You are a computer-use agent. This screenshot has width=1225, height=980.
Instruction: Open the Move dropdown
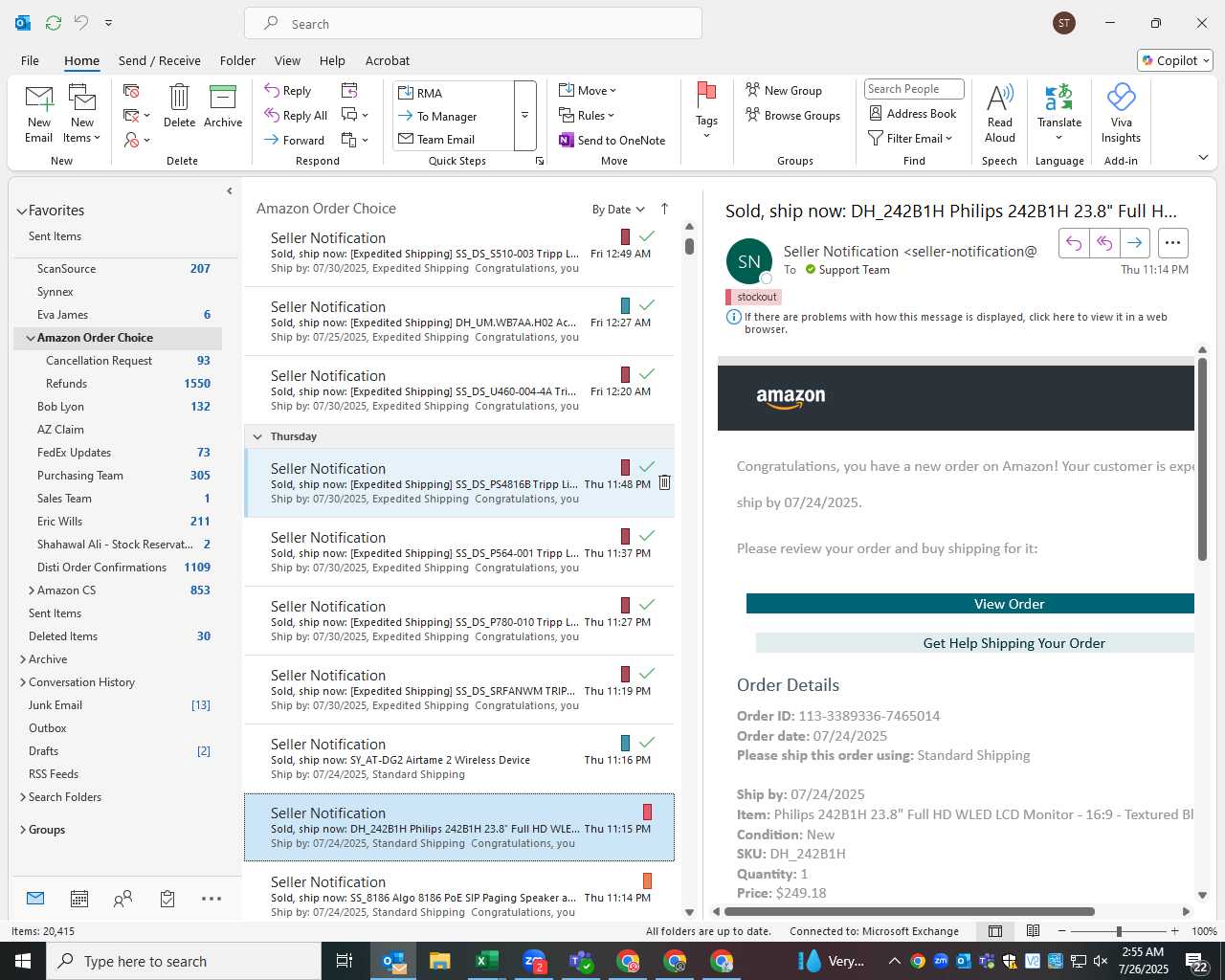[x=588, y=90]
